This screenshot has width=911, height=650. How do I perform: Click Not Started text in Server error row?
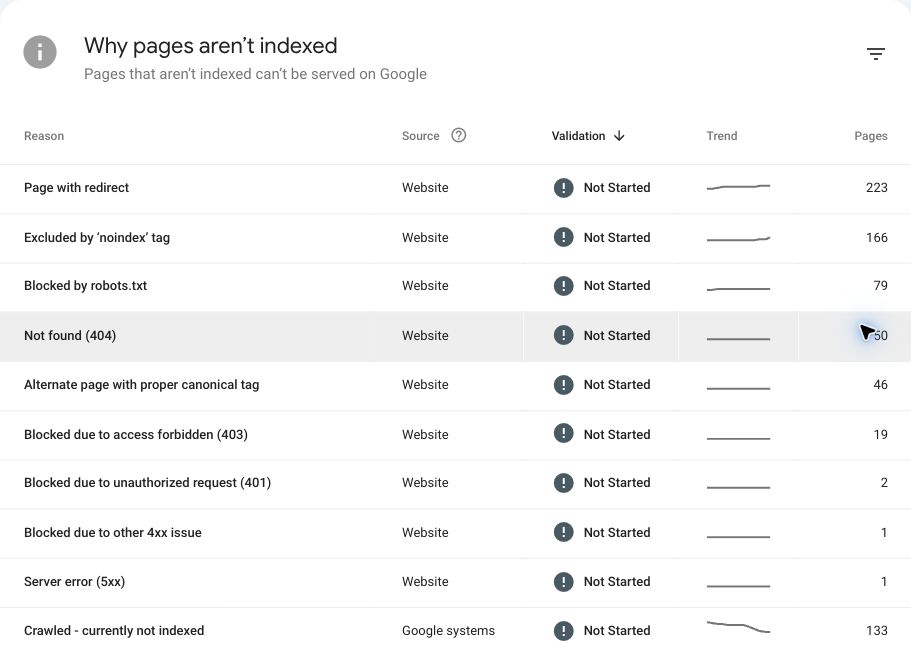coord(616,581)
